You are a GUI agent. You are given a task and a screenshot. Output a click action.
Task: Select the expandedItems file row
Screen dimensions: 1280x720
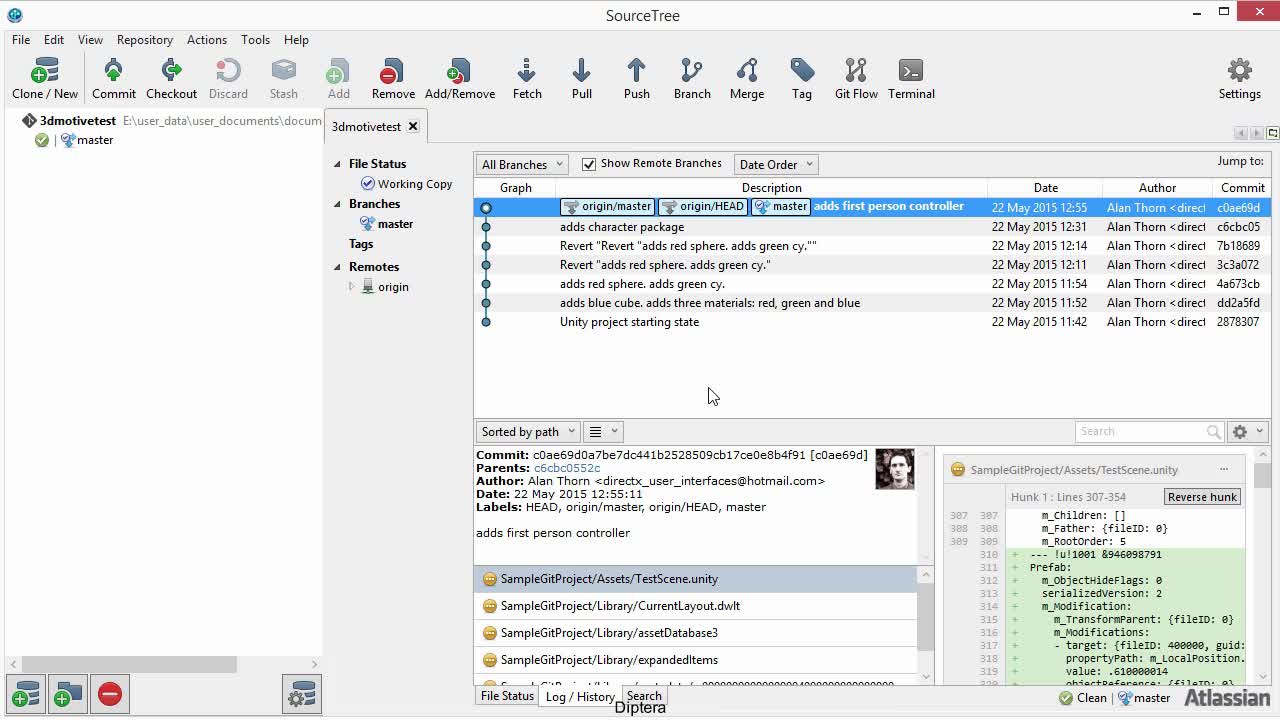pyautogui.click(x=695, y=660)
